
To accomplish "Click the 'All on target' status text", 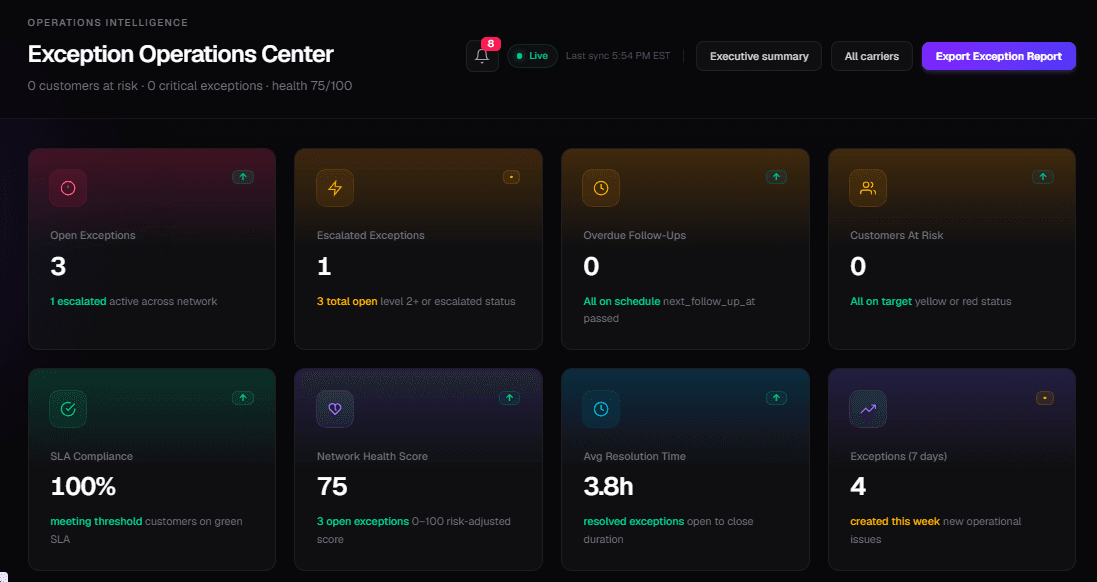I will click(x=881, y=301).
